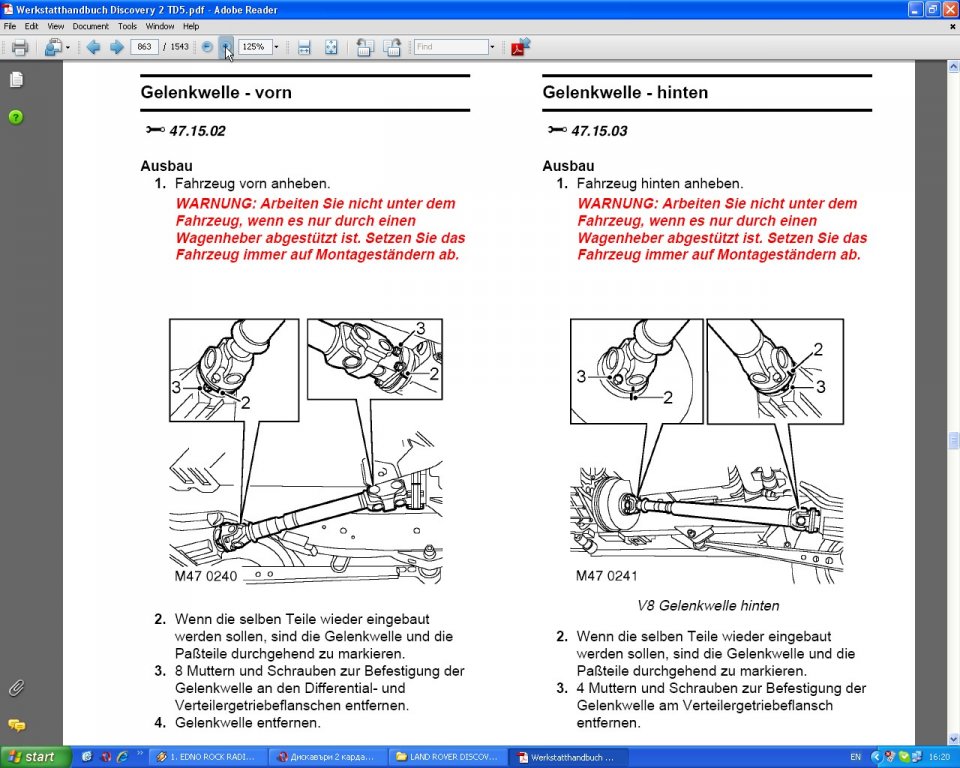Open the Comments panel icon
The image size is (960, 768).
tap(17, 725)
